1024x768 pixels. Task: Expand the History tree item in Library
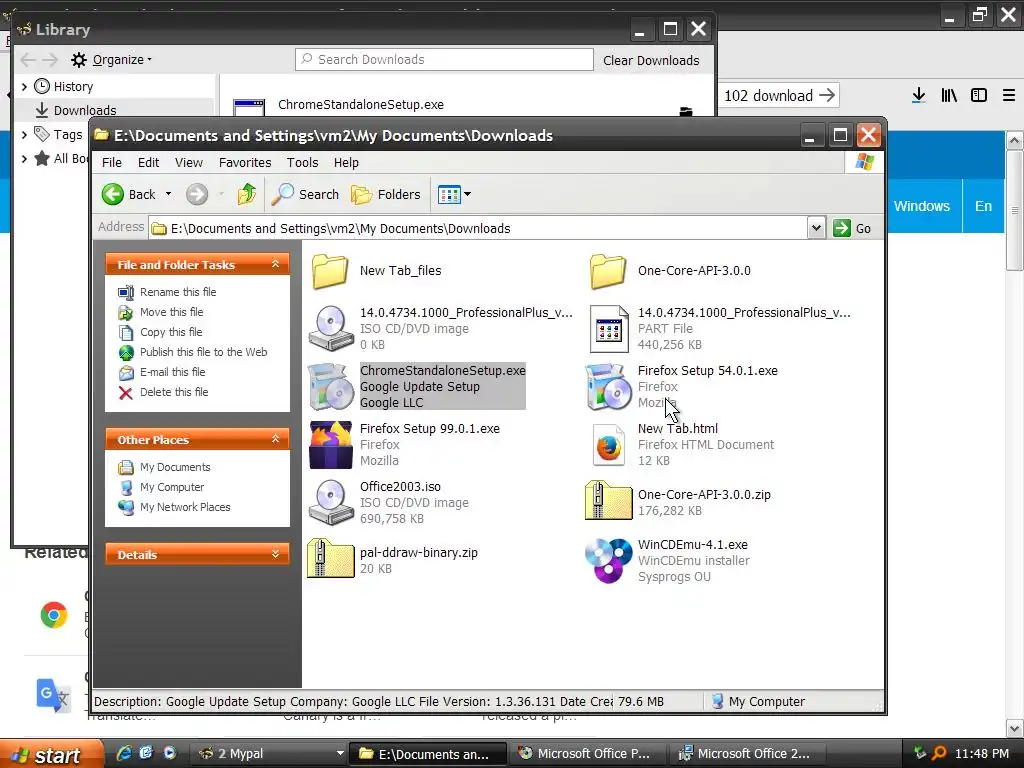(24, 86)
